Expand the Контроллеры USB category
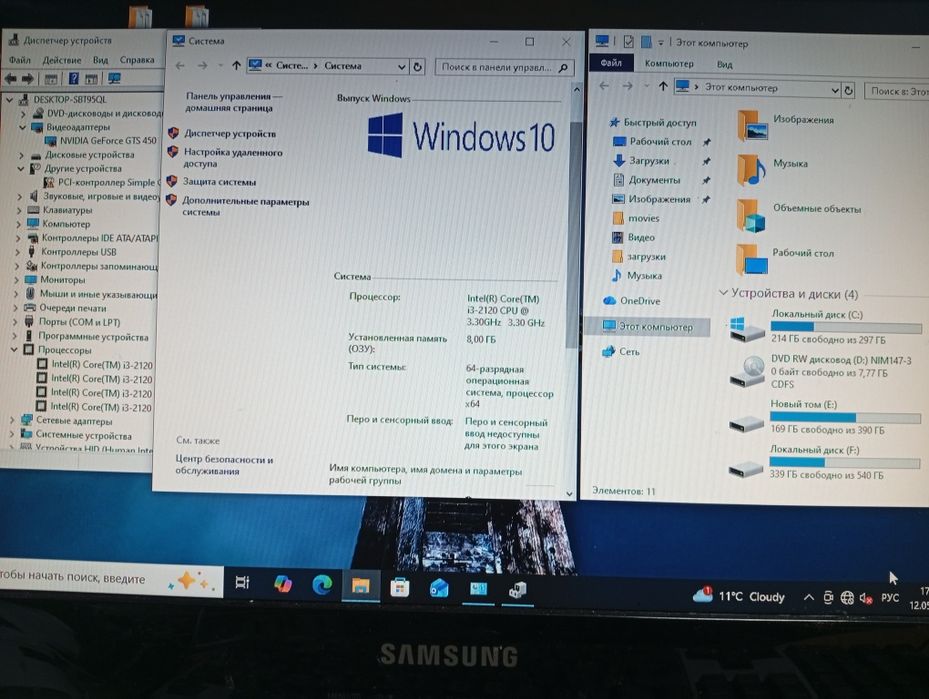Screen dimensions: 929x699 18,252
